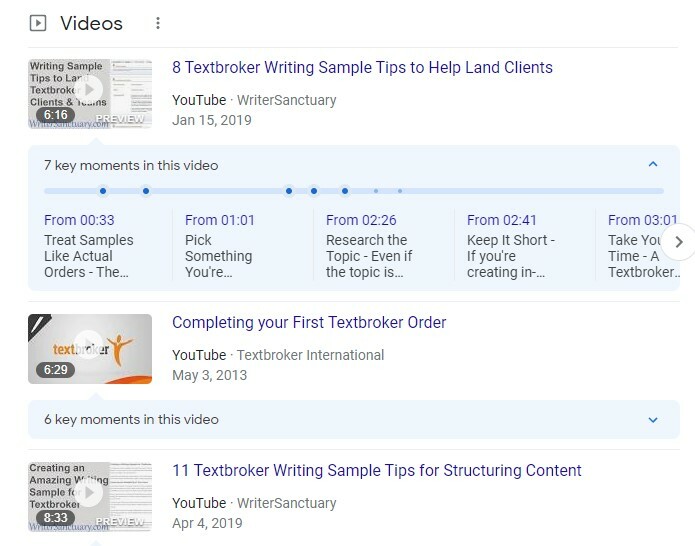Open "11 Textbroker Writing Sample Tips" link
695x546 pixels.
pos(377,470)
